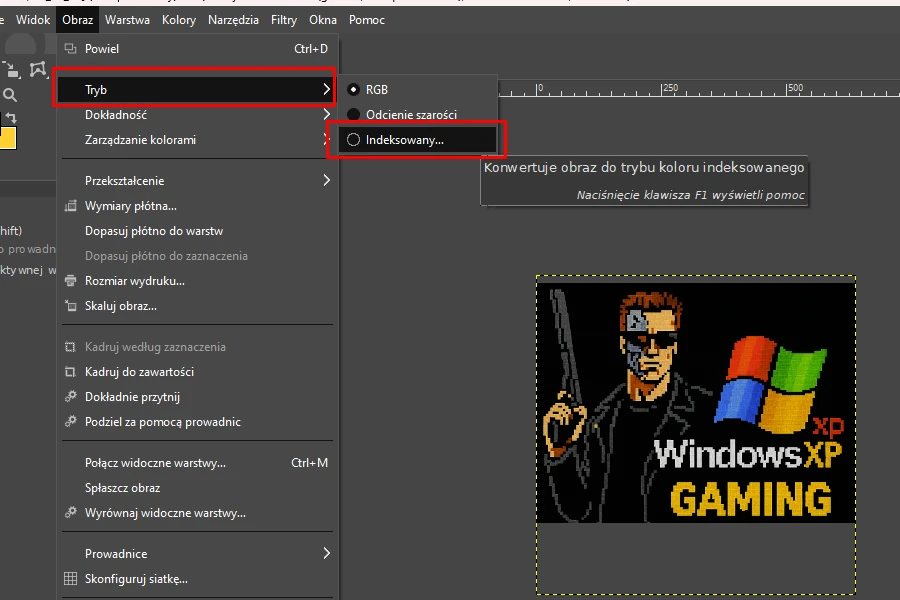
Task: Open the Okna menu
Action: pos(323,20)
